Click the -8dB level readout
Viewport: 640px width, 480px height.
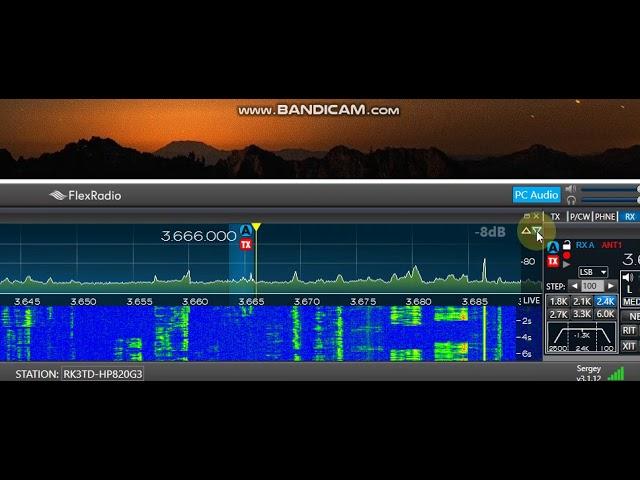point(490,232)
